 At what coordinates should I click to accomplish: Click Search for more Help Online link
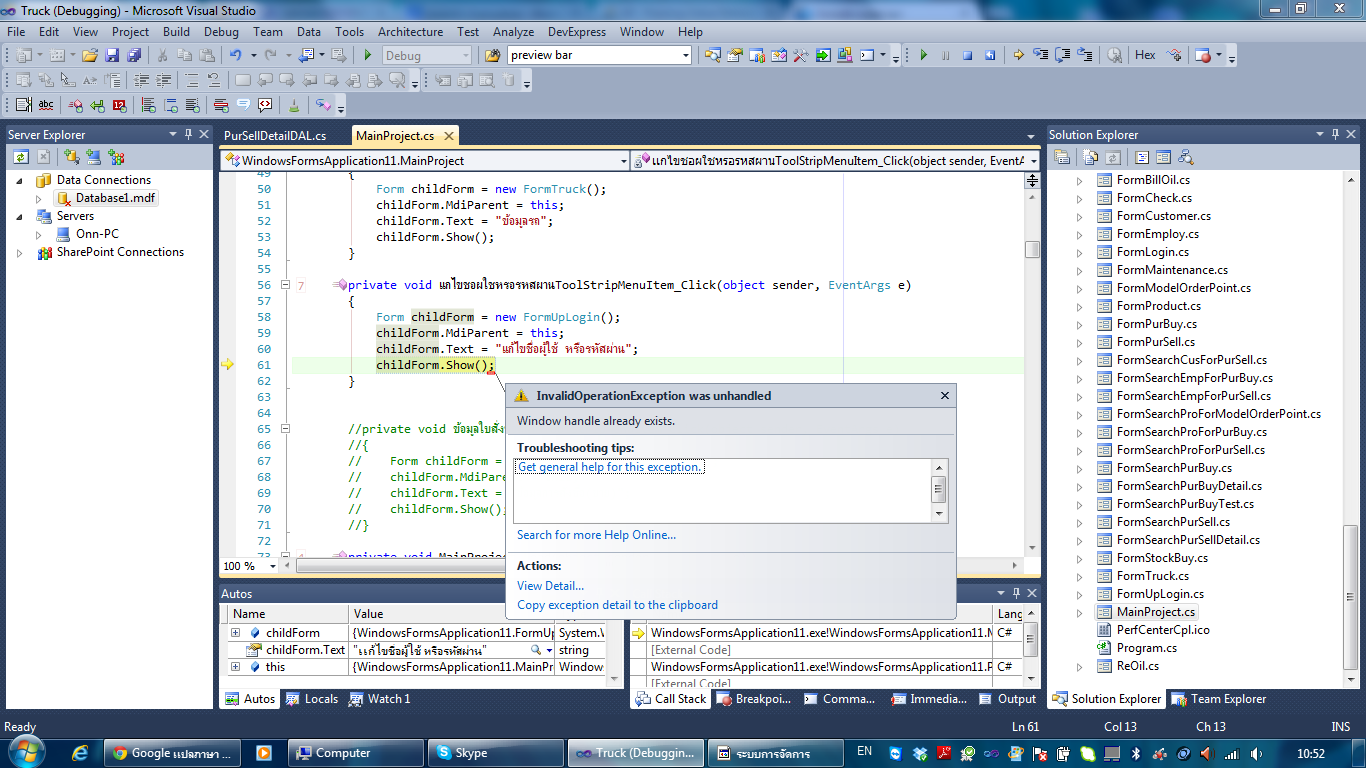[596, 535]
